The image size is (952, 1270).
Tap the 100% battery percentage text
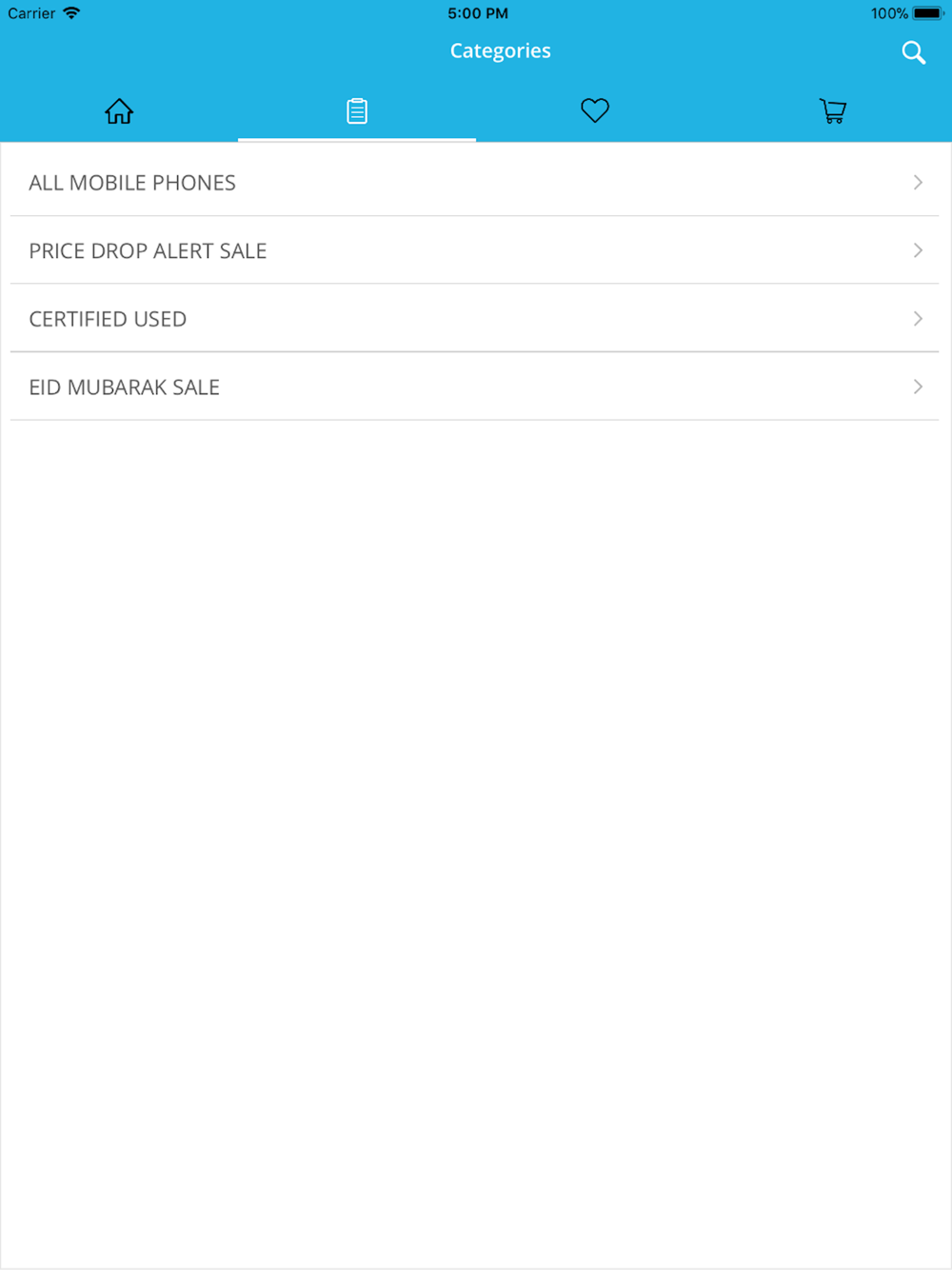[x=889, y=13]
